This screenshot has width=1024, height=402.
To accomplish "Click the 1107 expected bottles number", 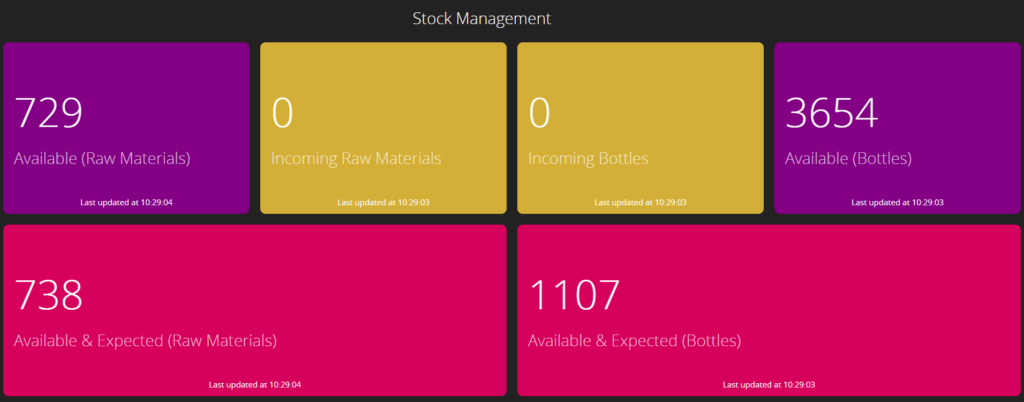I will 573,296.
